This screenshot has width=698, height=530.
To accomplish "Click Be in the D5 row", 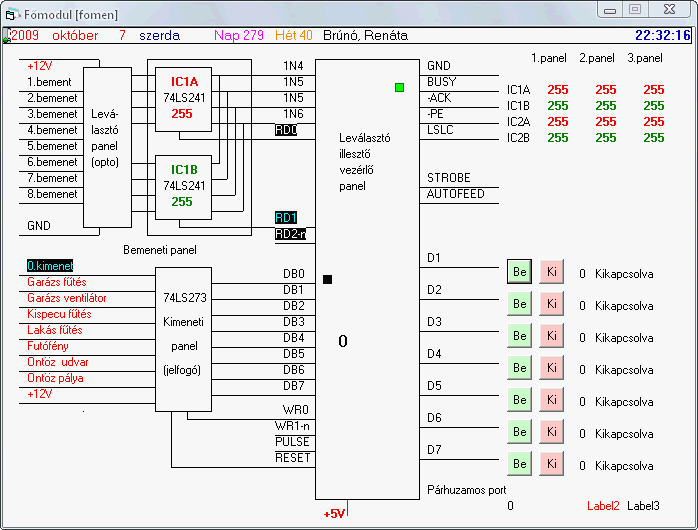I will click(519, 400).
